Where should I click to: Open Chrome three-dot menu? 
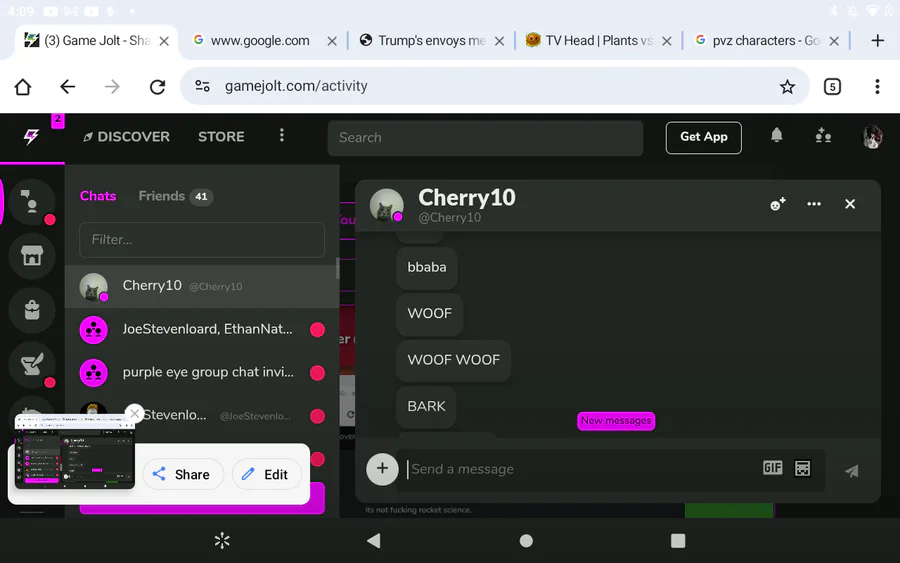pyautogui.click(x=877, y=87)
